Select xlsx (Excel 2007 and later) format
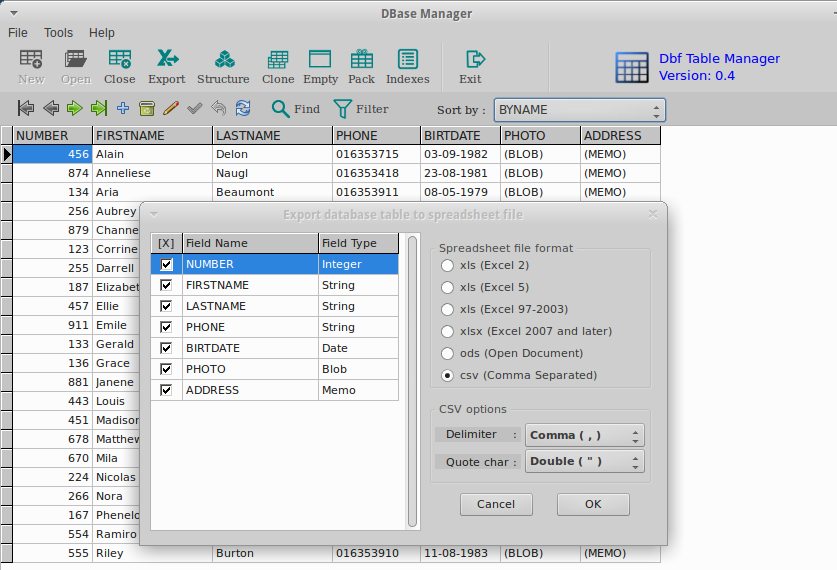Viewport: 837px width, 570px height. click(448, 331)
